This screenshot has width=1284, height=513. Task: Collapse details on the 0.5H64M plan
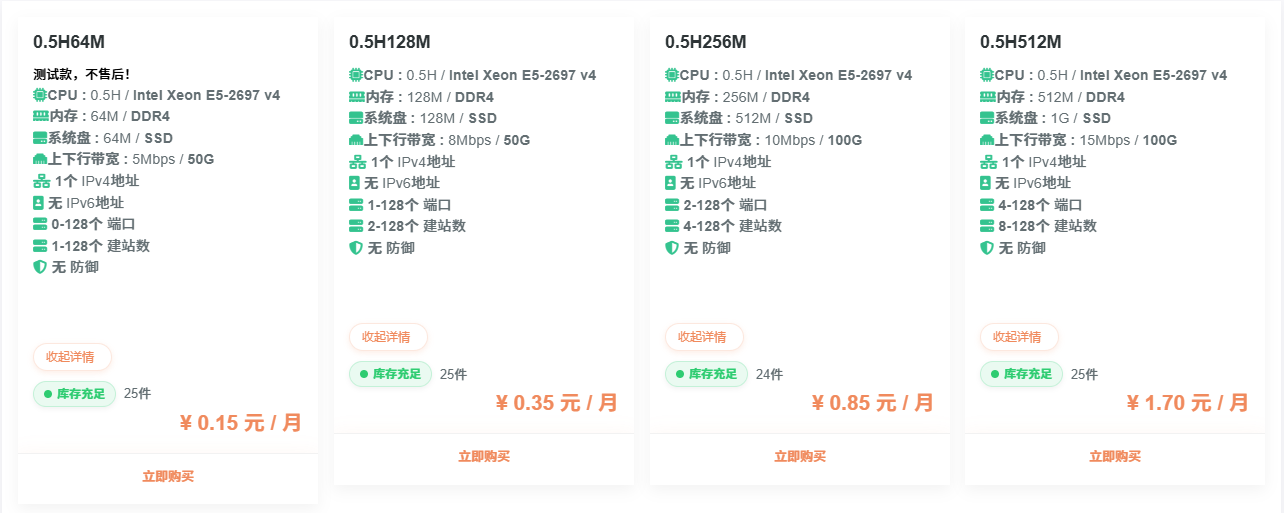[72, 357]
